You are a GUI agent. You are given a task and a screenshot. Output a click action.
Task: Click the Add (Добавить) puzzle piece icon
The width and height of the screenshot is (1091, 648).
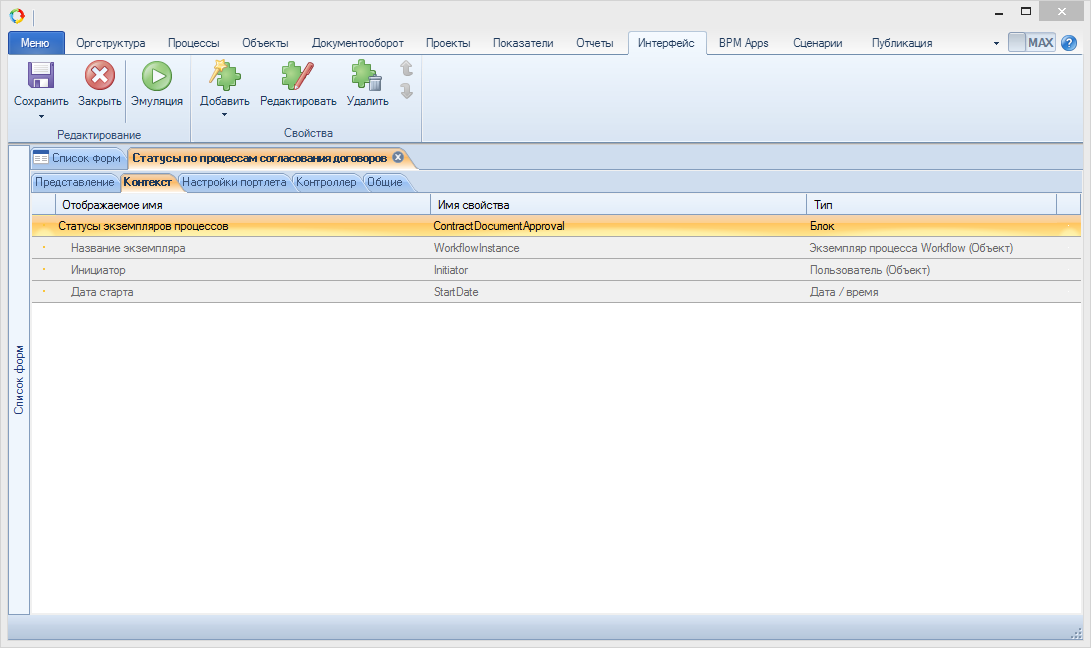pos(224,77)
